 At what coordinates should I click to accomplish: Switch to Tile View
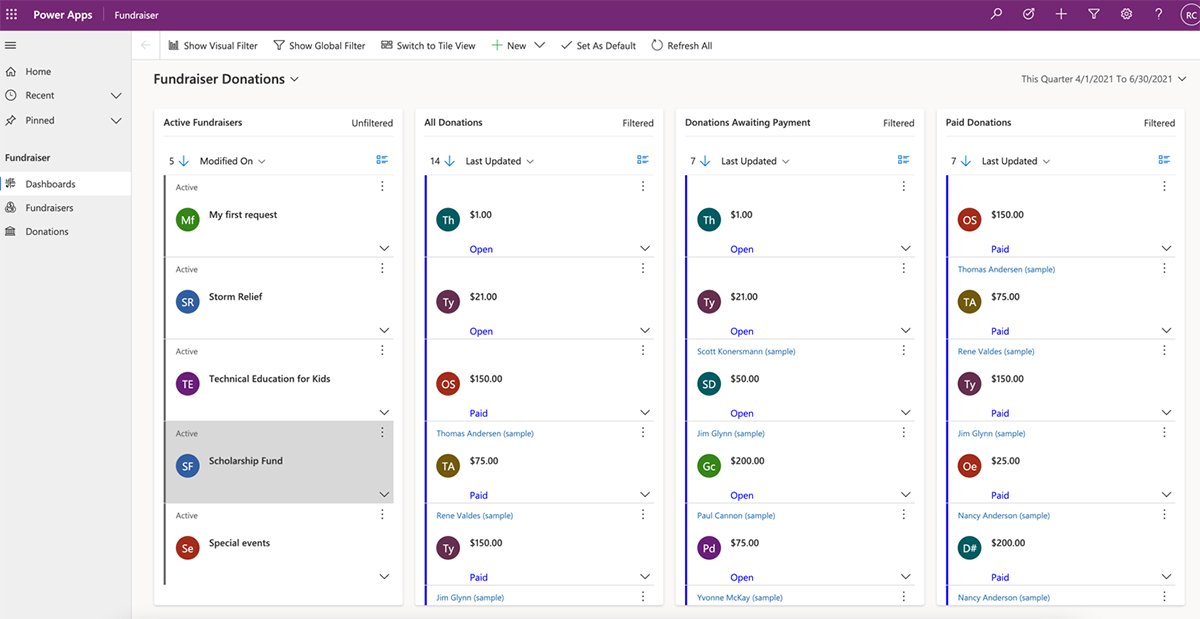[x=428, y=46]
